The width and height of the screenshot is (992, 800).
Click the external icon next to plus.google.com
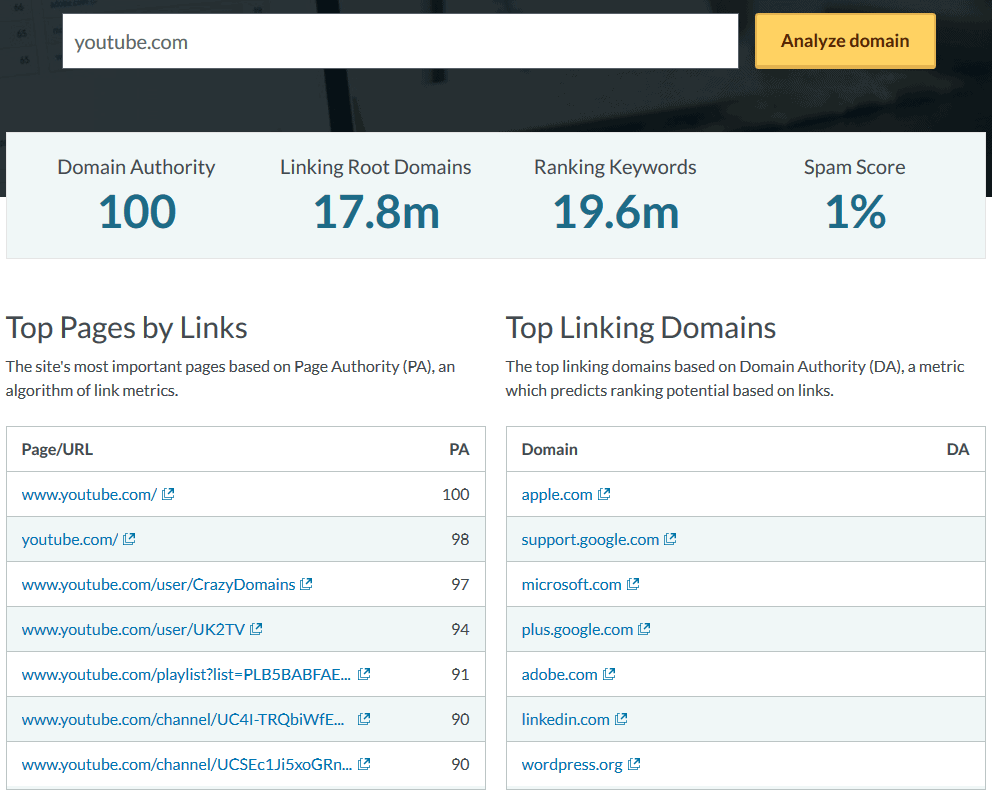[x=644, y=629]
